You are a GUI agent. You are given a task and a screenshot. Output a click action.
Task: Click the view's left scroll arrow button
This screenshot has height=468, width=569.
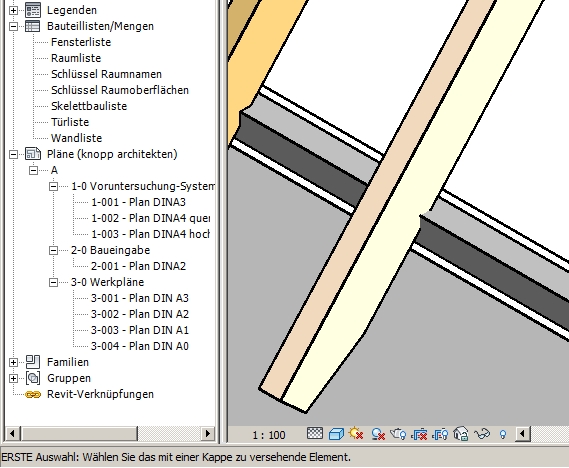point(523,434)
